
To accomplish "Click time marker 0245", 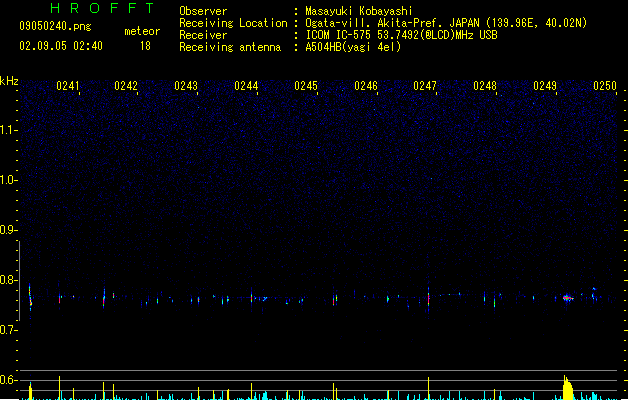I will tap(306, 86).
